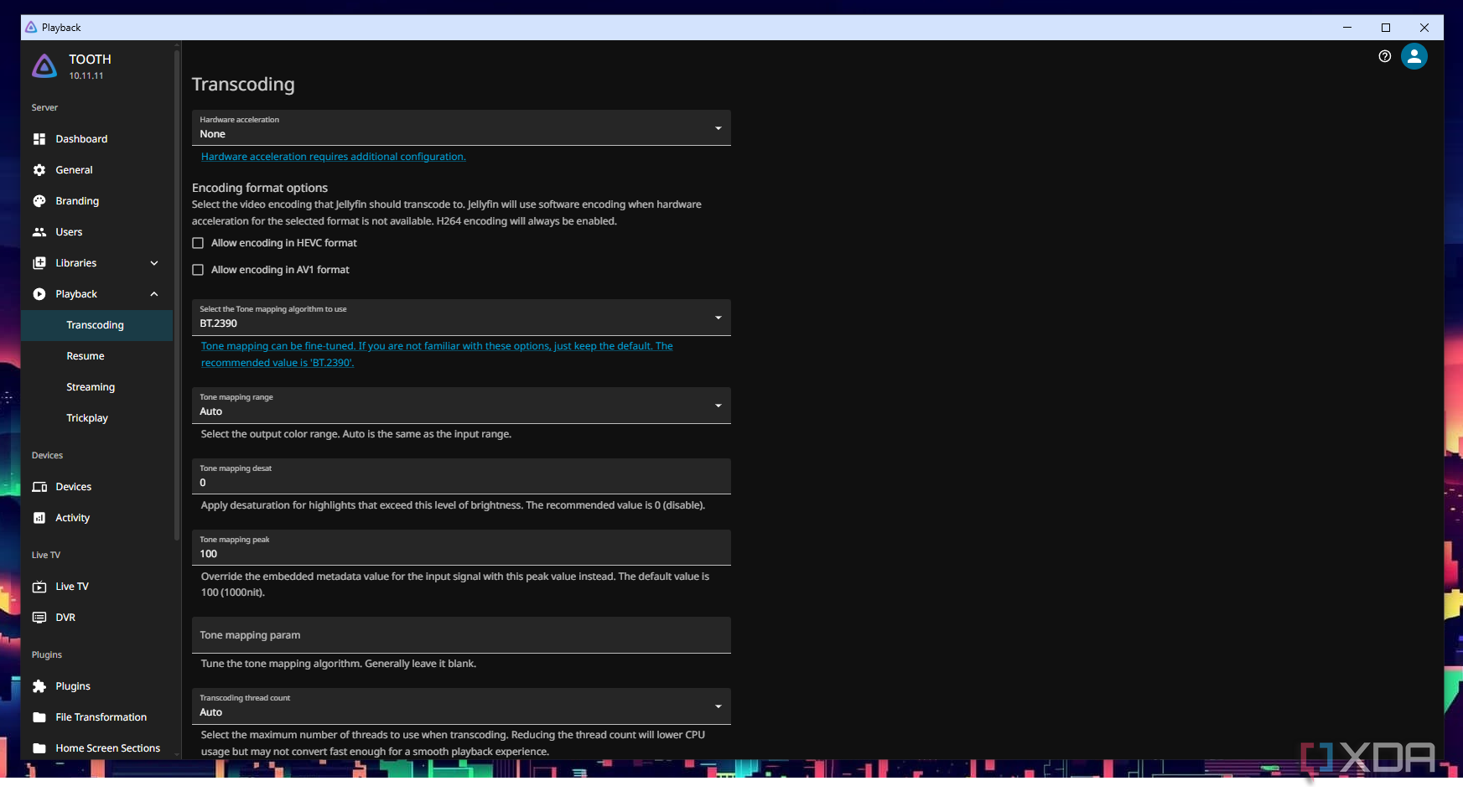Open the Users people icon

coord(39,232)
